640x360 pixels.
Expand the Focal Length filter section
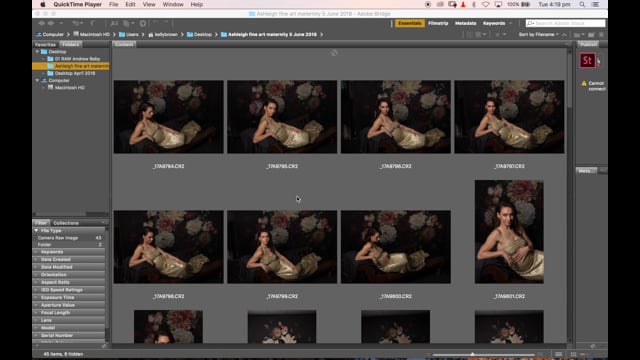pos(36,313)
